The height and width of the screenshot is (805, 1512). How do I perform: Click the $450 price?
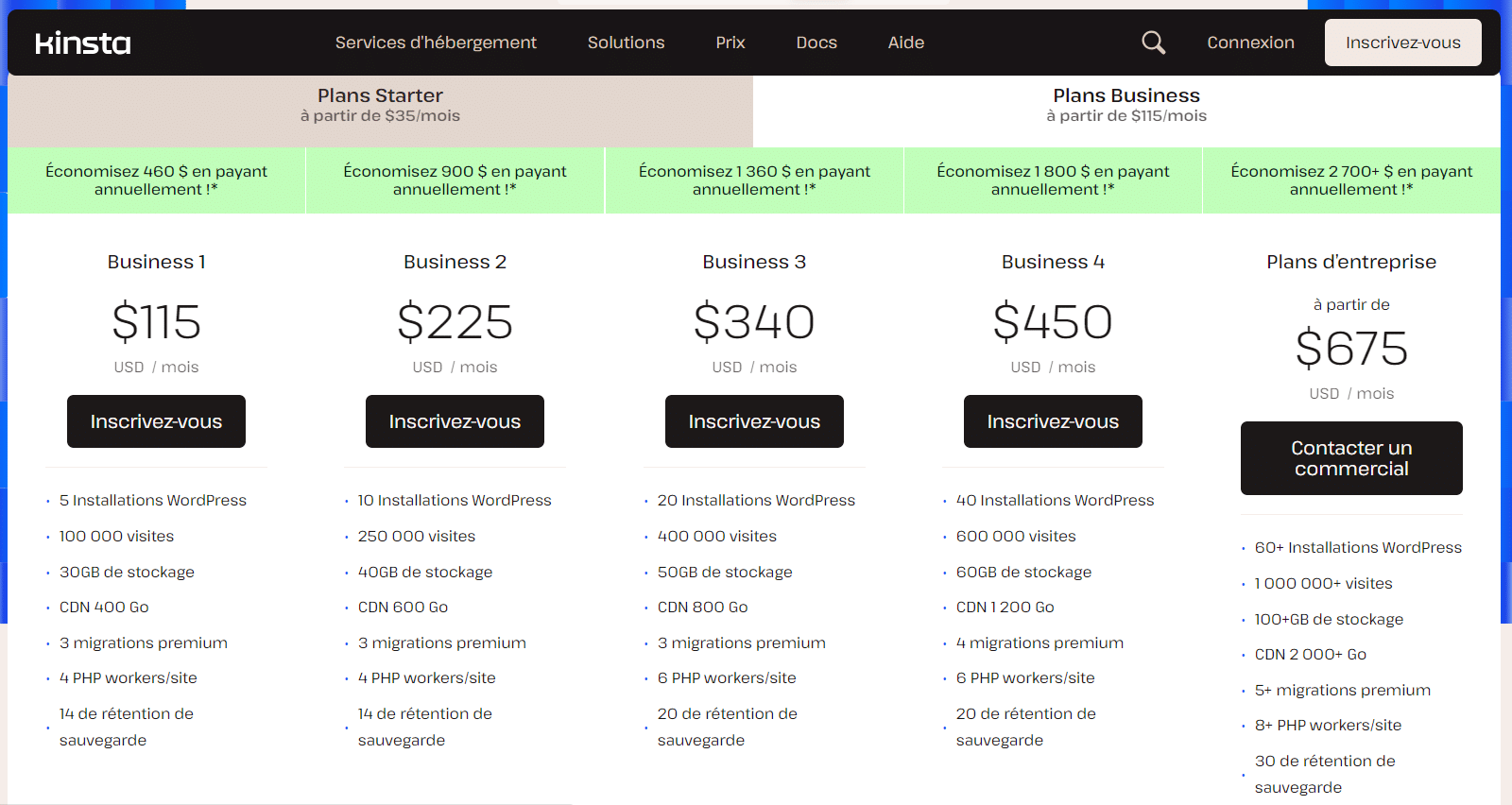pyautogui.click(x=1053, y=322)
